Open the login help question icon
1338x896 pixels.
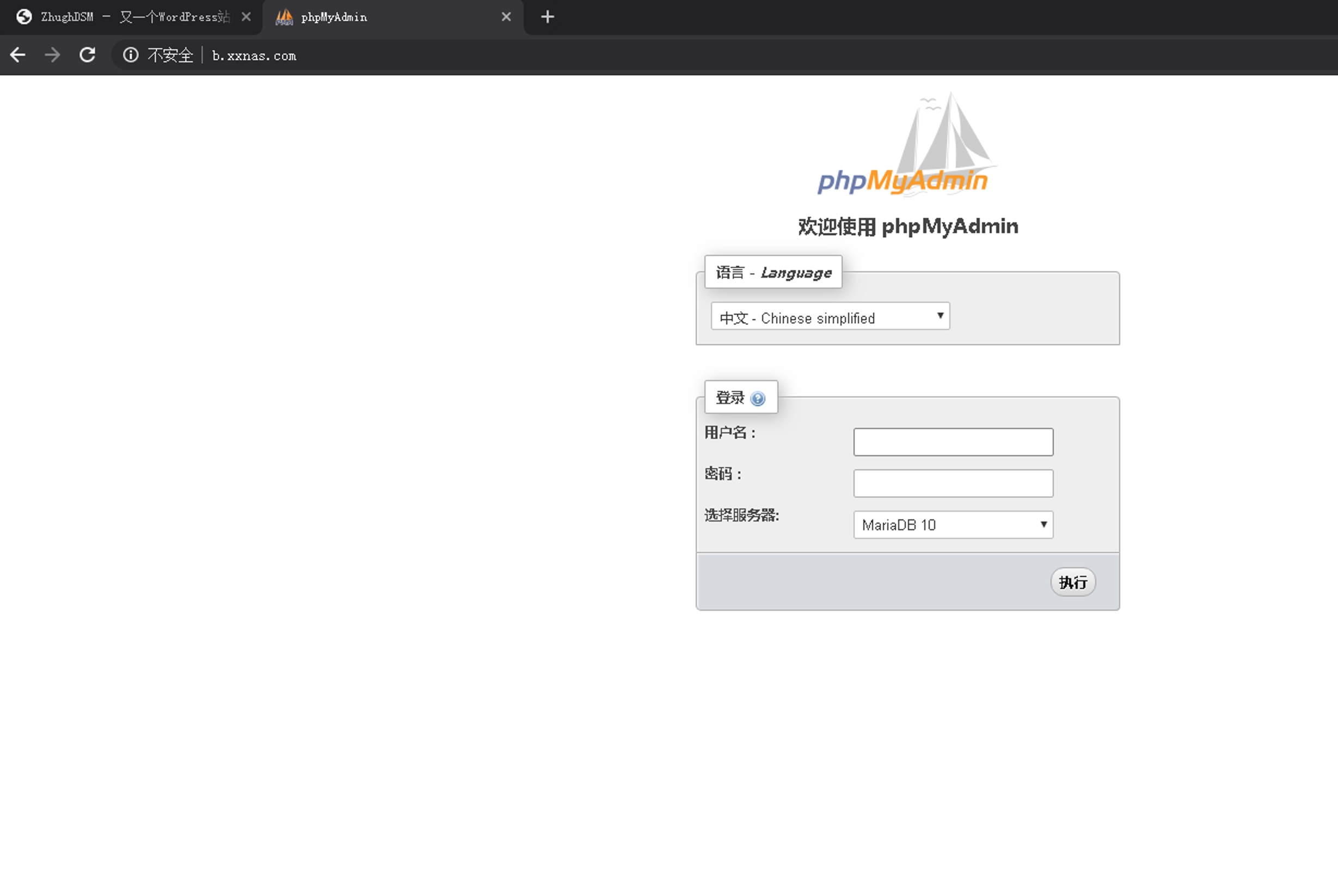tap(758, 398)
